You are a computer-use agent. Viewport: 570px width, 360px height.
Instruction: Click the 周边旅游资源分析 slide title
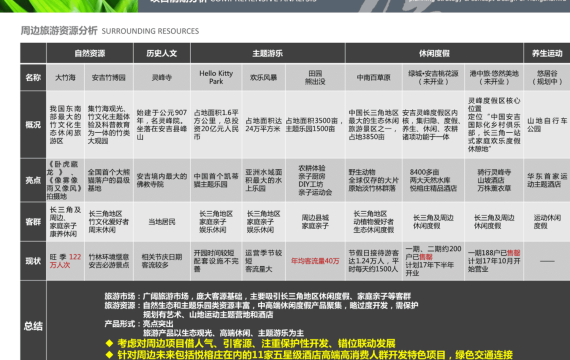tap(59, 31)
